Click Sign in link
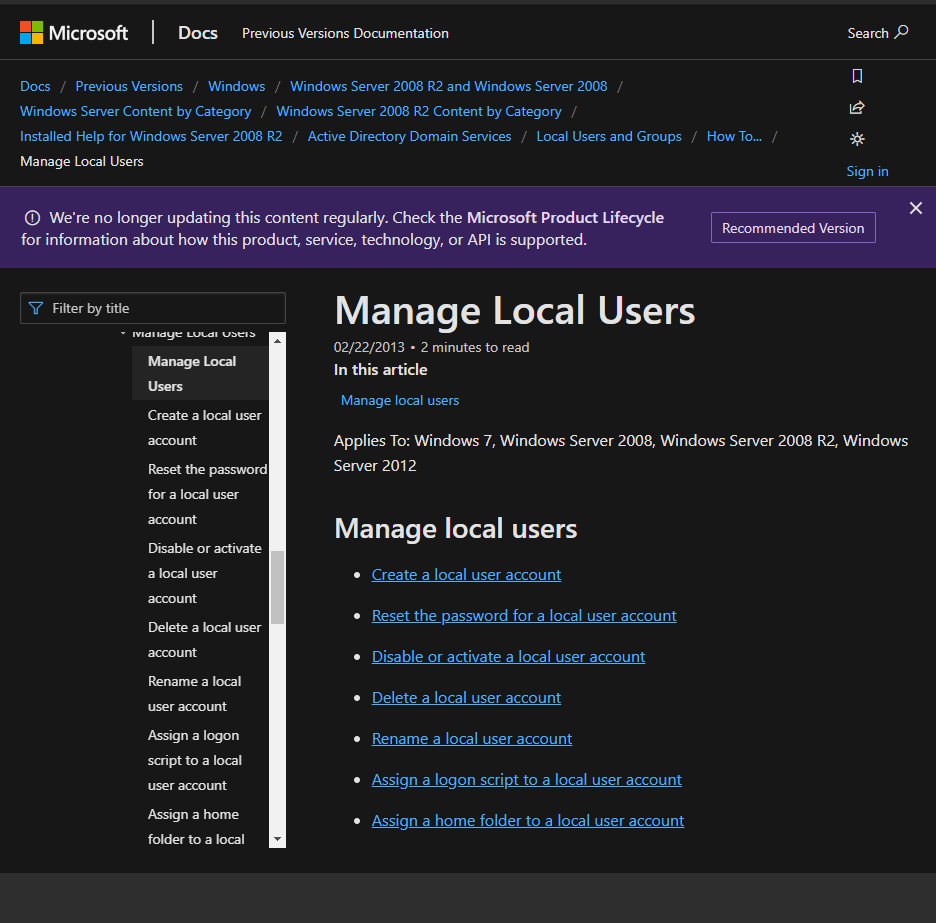 coord(867,171)
